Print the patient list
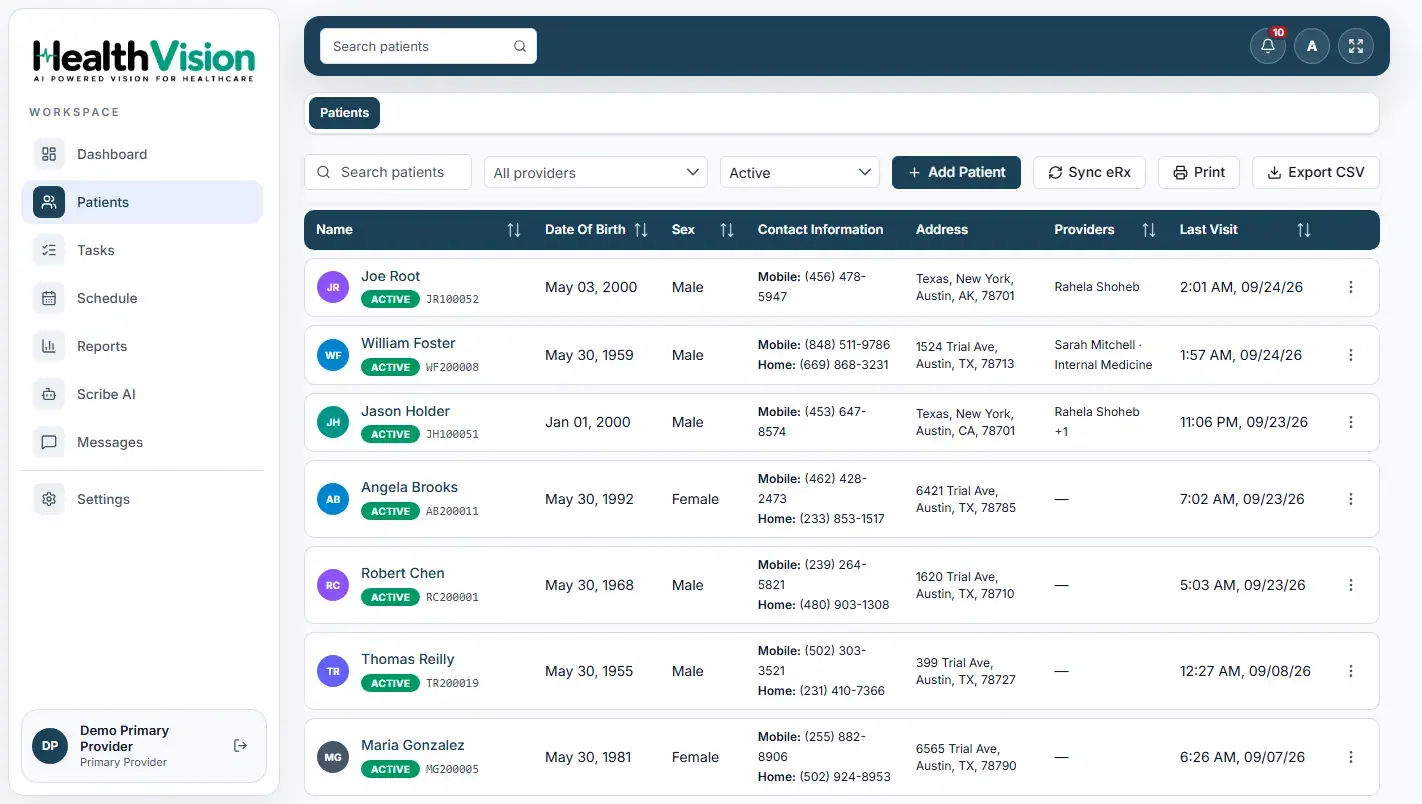This screenshot has height=804, width=1422. (1199, 172)
